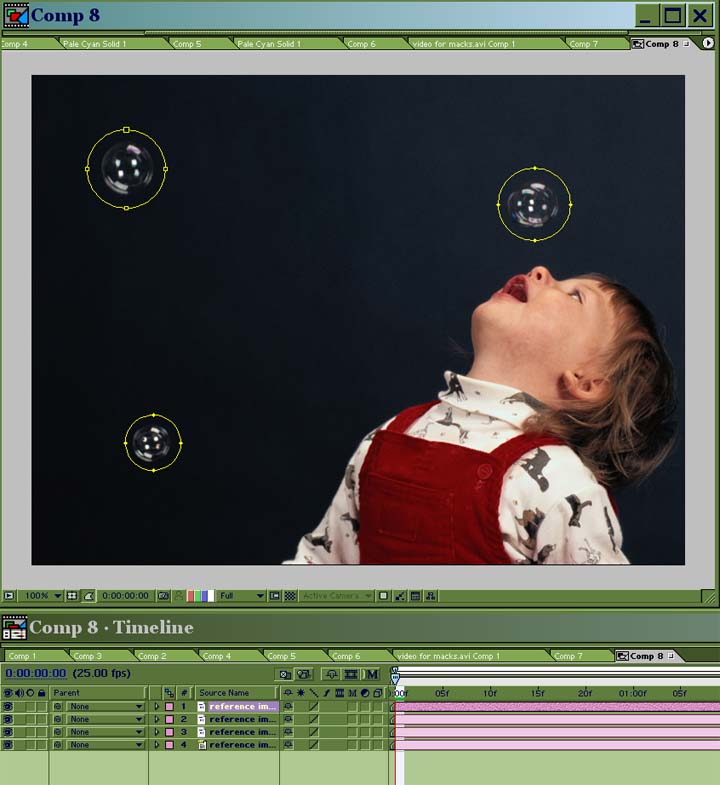Expand layer 1 properties triangle
Screen dimensions: 720x785
tap(157, 706)
